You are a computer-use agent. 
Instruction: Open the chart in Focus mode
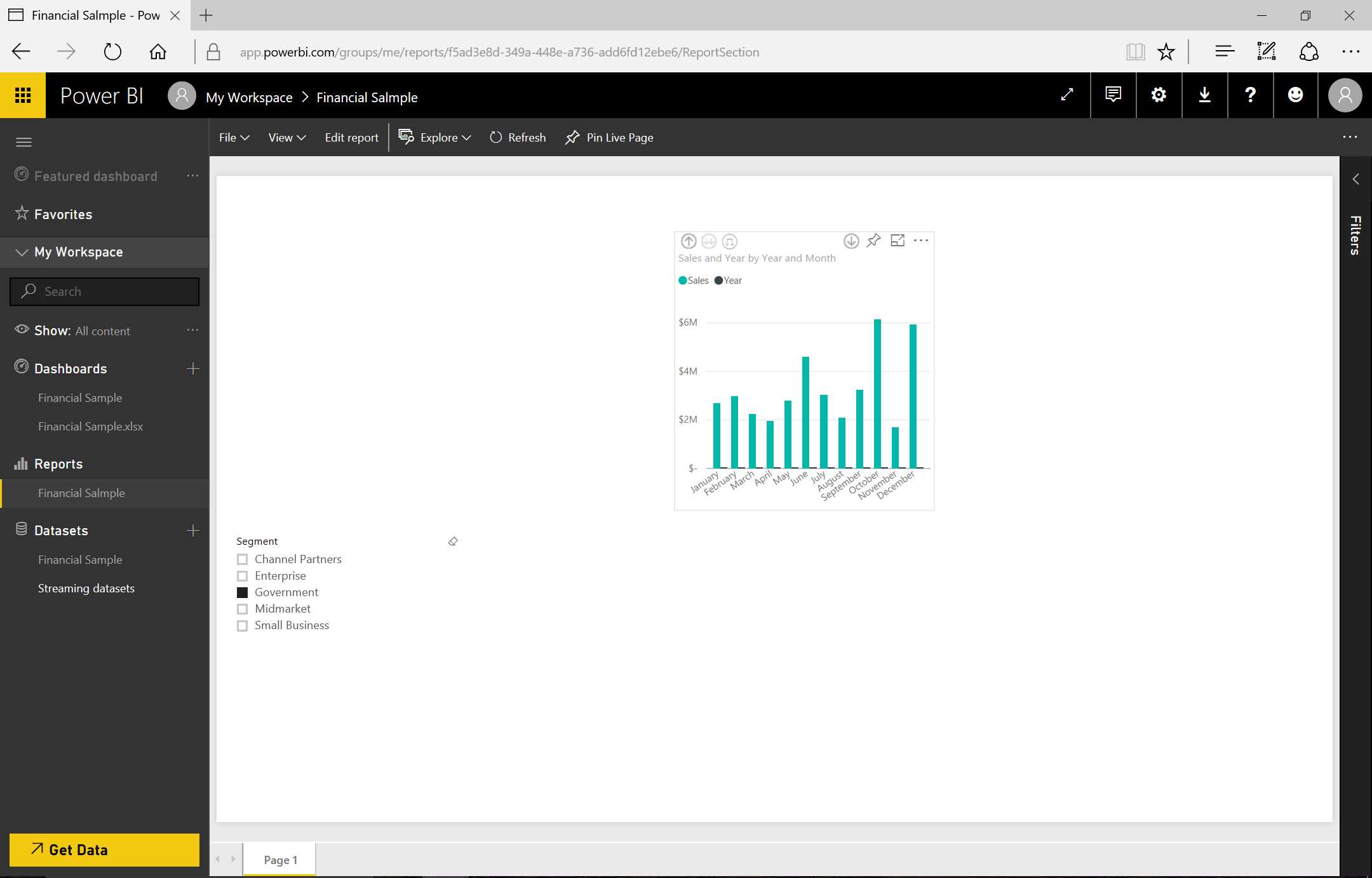tap(898, 241)
